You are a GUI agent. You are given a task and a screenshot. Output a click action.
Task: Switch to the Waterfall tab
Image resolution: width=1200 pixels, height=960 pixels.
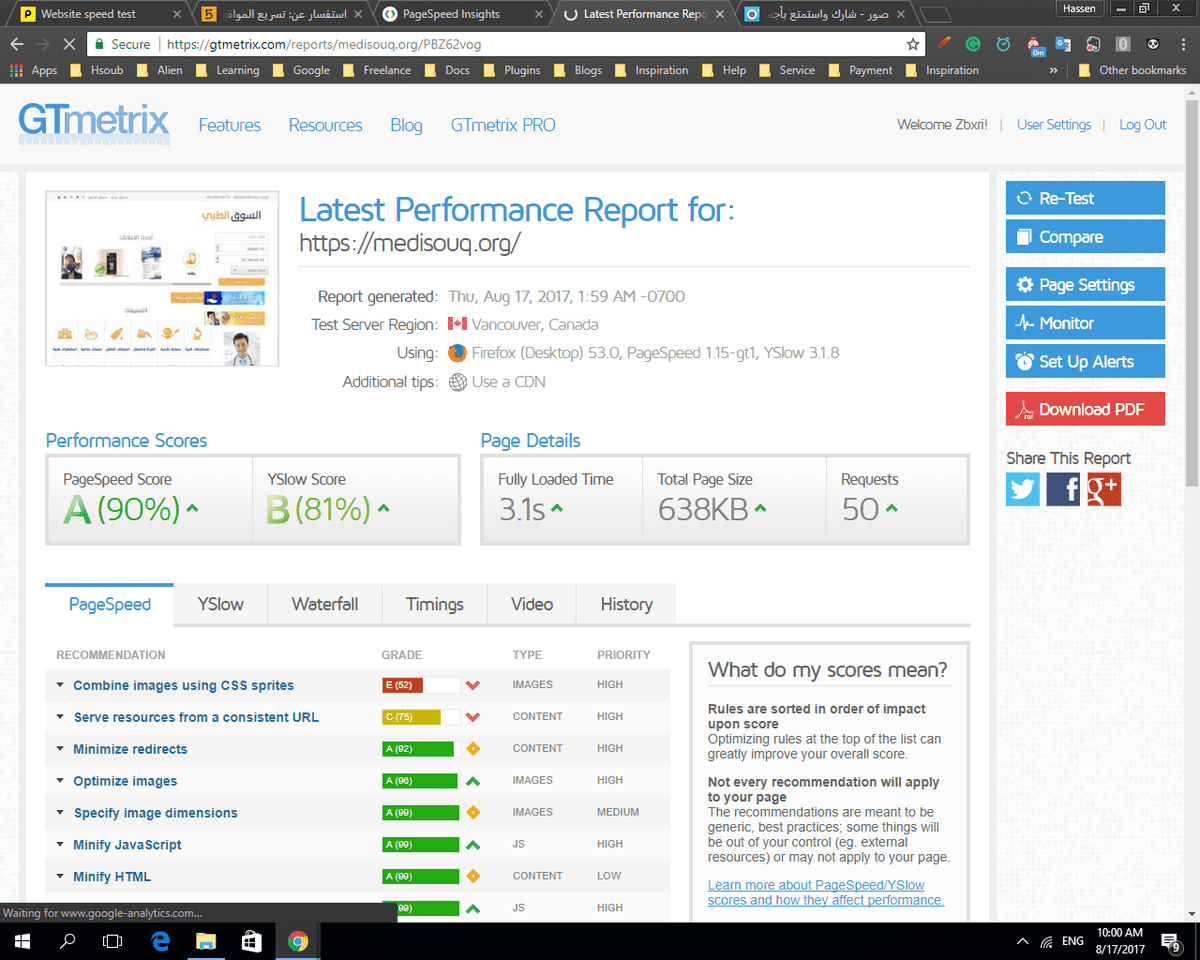(x=324, y=604)
